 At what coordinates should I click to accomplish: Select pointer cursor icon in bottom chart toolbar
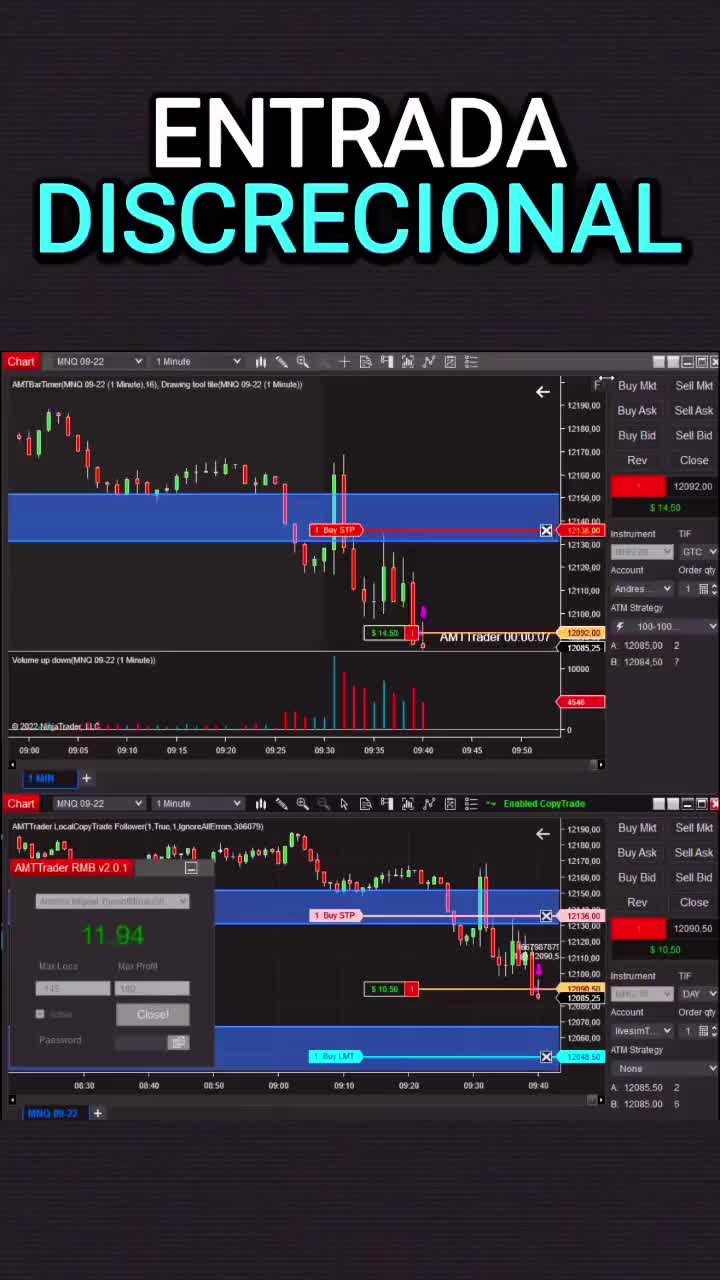coord(344,804)
